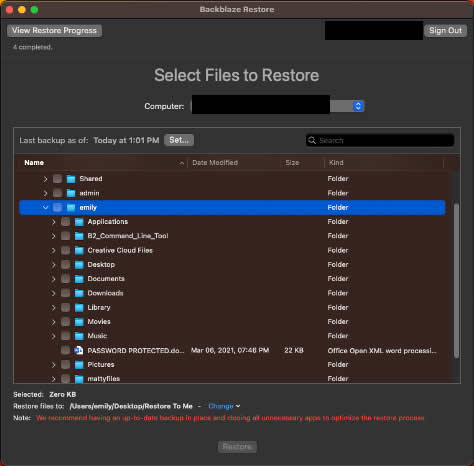Click the Set... backup date button

pos(179,140)
